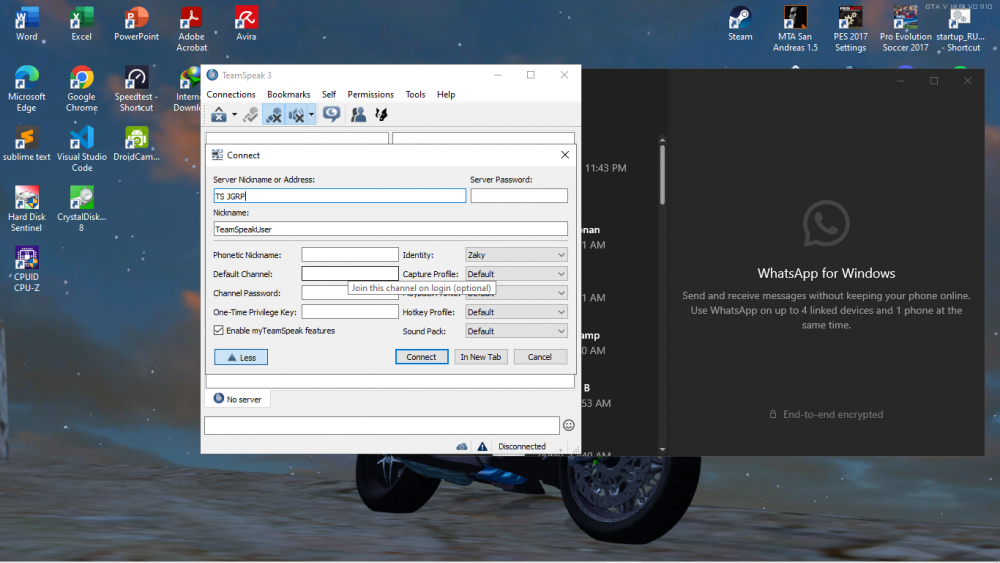This screenshot has width=1000, height=563.
Task: Open startup_RU Shortcut on desktop
Action: pyautogui.click(x=962, y=29)
